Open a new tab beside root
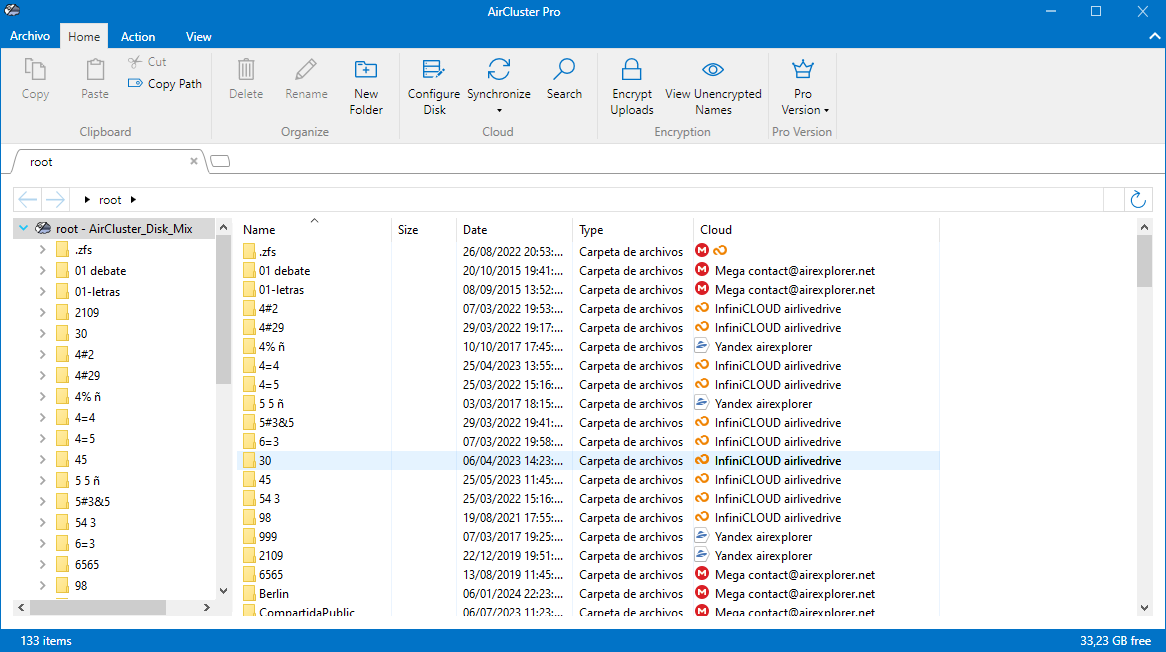This screenshot has width=1166, height=652. coord(221,161)
